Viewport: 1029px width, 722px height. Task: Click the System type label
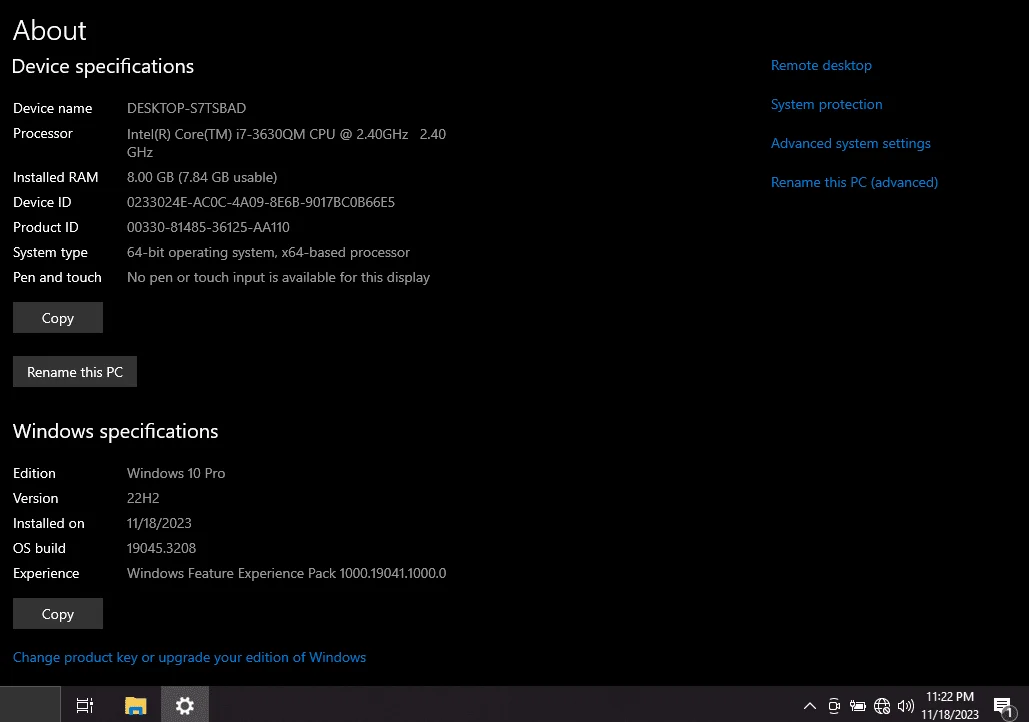tap(51, 253)
